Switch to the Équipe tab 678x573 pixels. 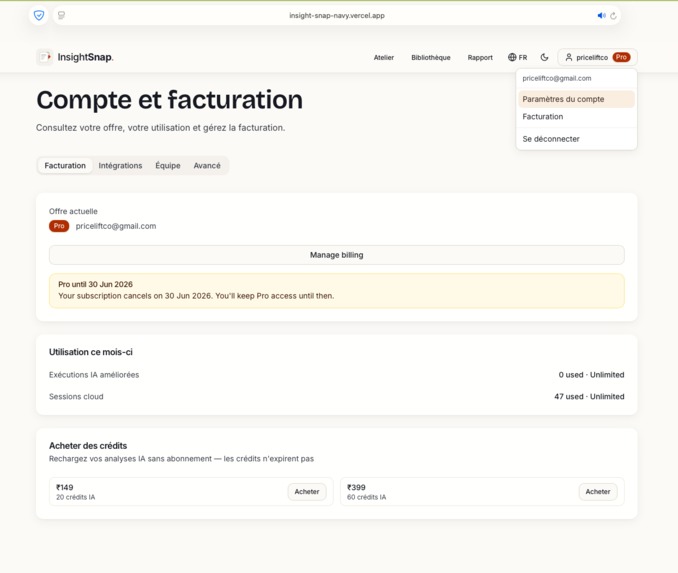tap(168, 166)
